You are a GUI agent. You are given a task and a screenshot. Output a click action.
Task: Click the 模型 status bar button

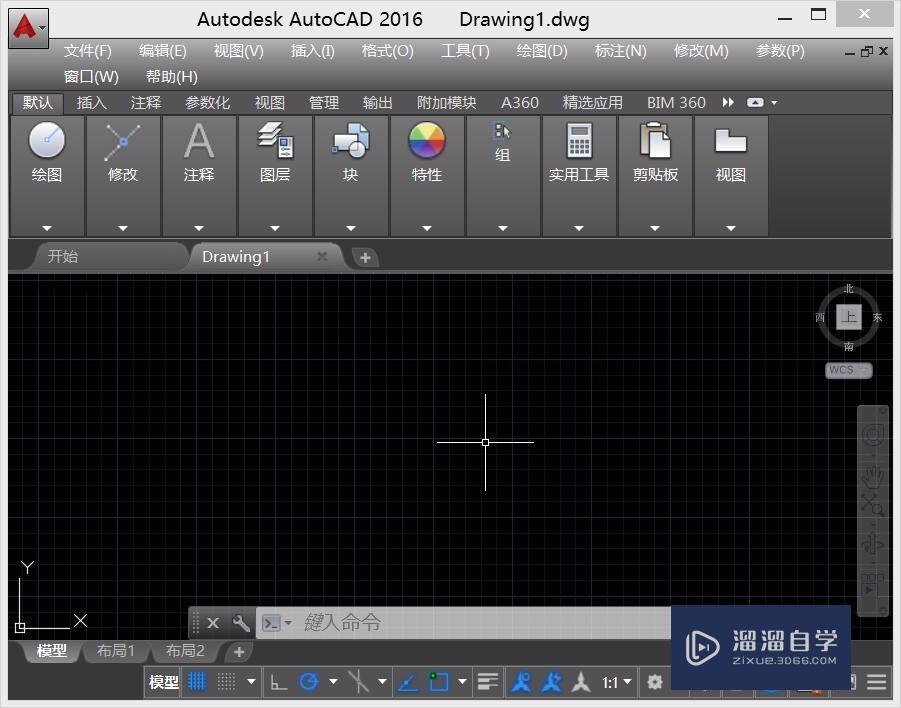164,682
